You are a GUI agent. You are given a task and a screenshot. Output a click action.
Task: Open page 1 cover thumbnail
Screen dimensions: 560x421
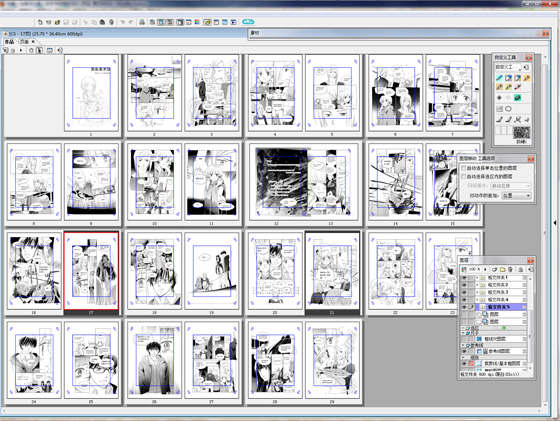click(91, 93)
